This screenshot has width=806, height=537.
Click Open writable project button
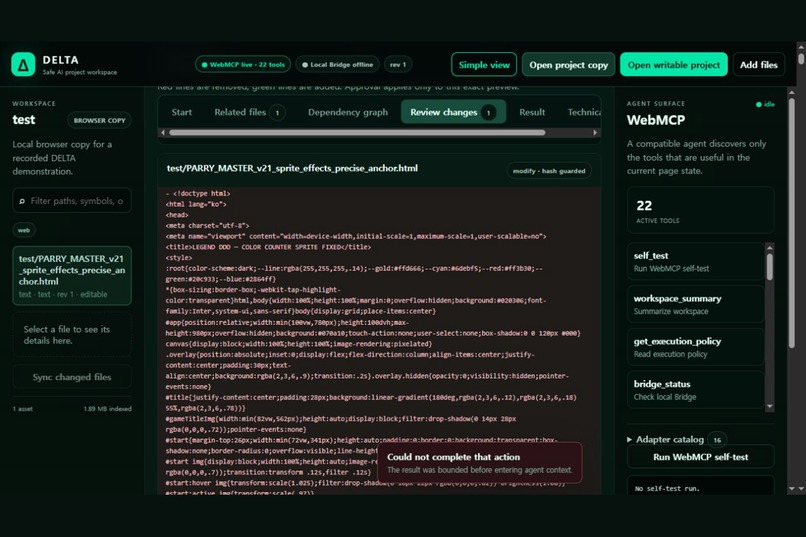(x=673, y=64)
